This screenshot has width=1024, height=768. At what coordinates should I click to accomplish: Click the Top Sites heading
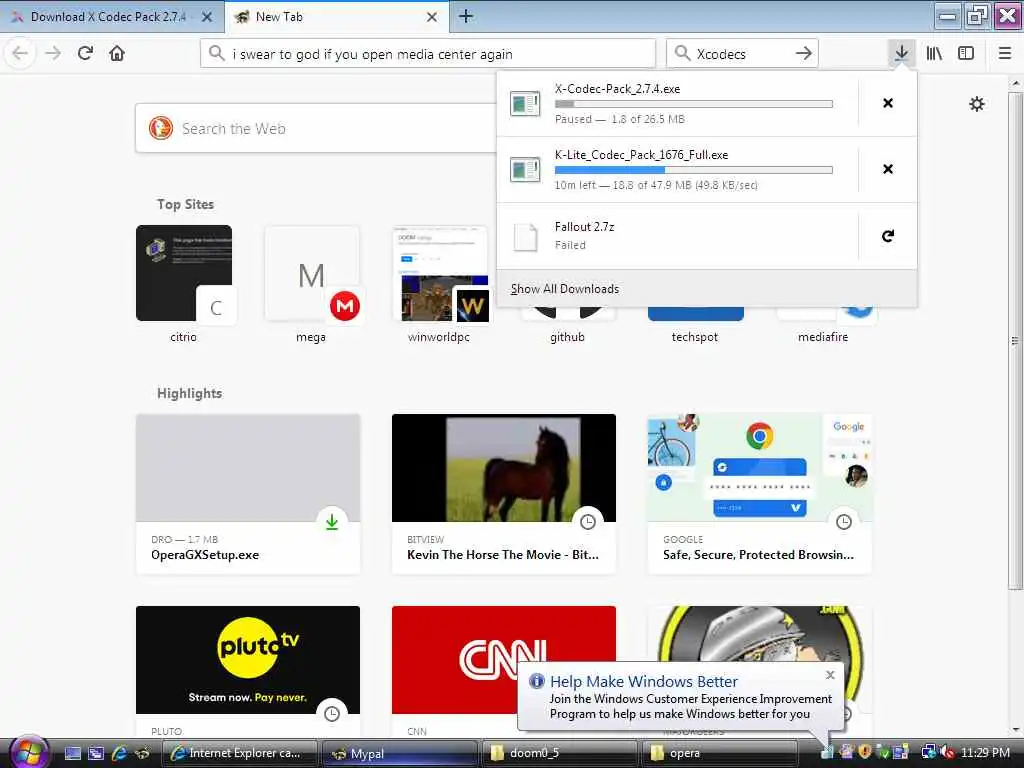(x=185, y=204)
